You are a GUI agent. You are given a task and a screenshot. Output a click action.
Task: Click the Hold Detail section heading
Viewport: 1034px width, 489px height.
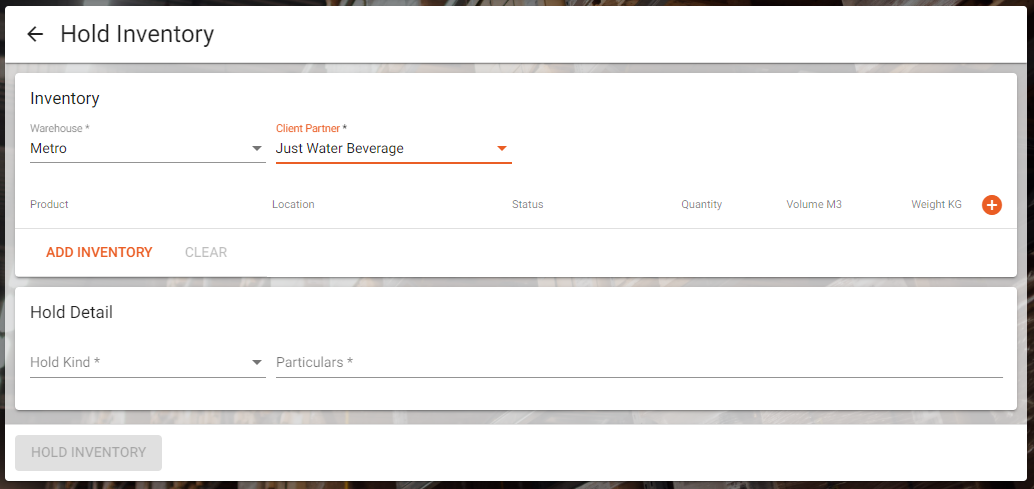71,312
